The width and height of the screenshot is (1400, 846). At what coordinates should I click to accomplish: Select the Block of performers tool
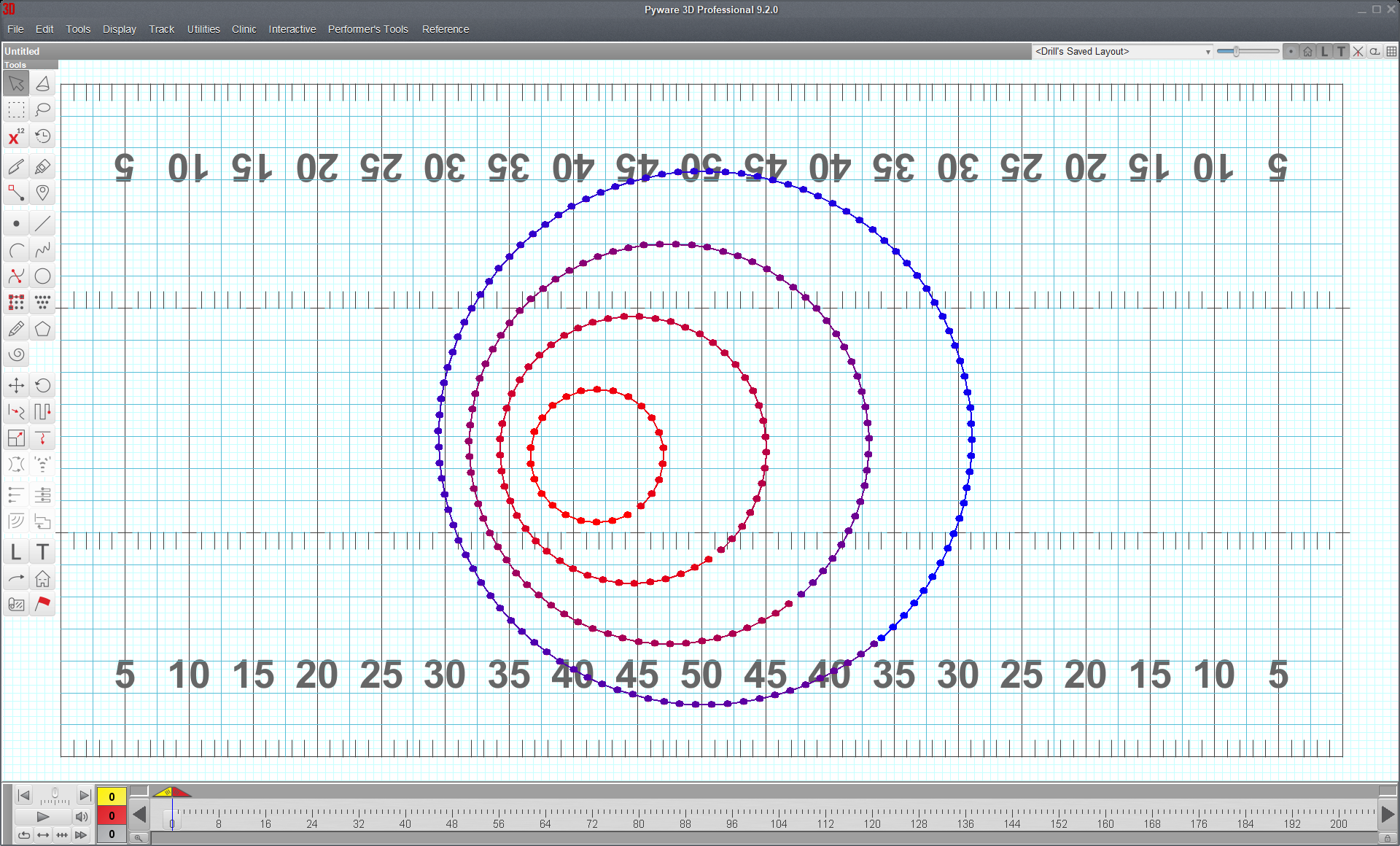[16, 302]
